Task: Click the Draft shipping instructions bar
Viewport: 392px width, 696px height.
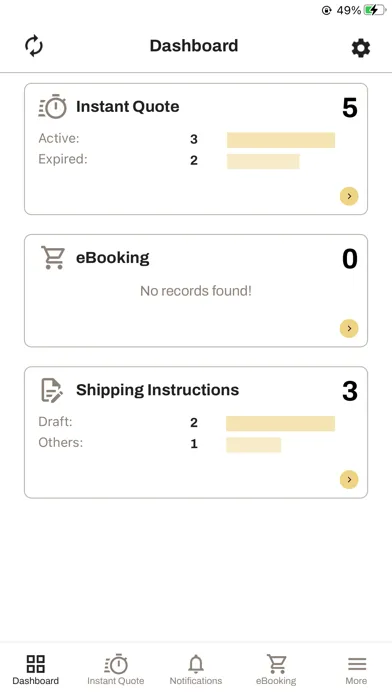Action: tap(281, 423)
